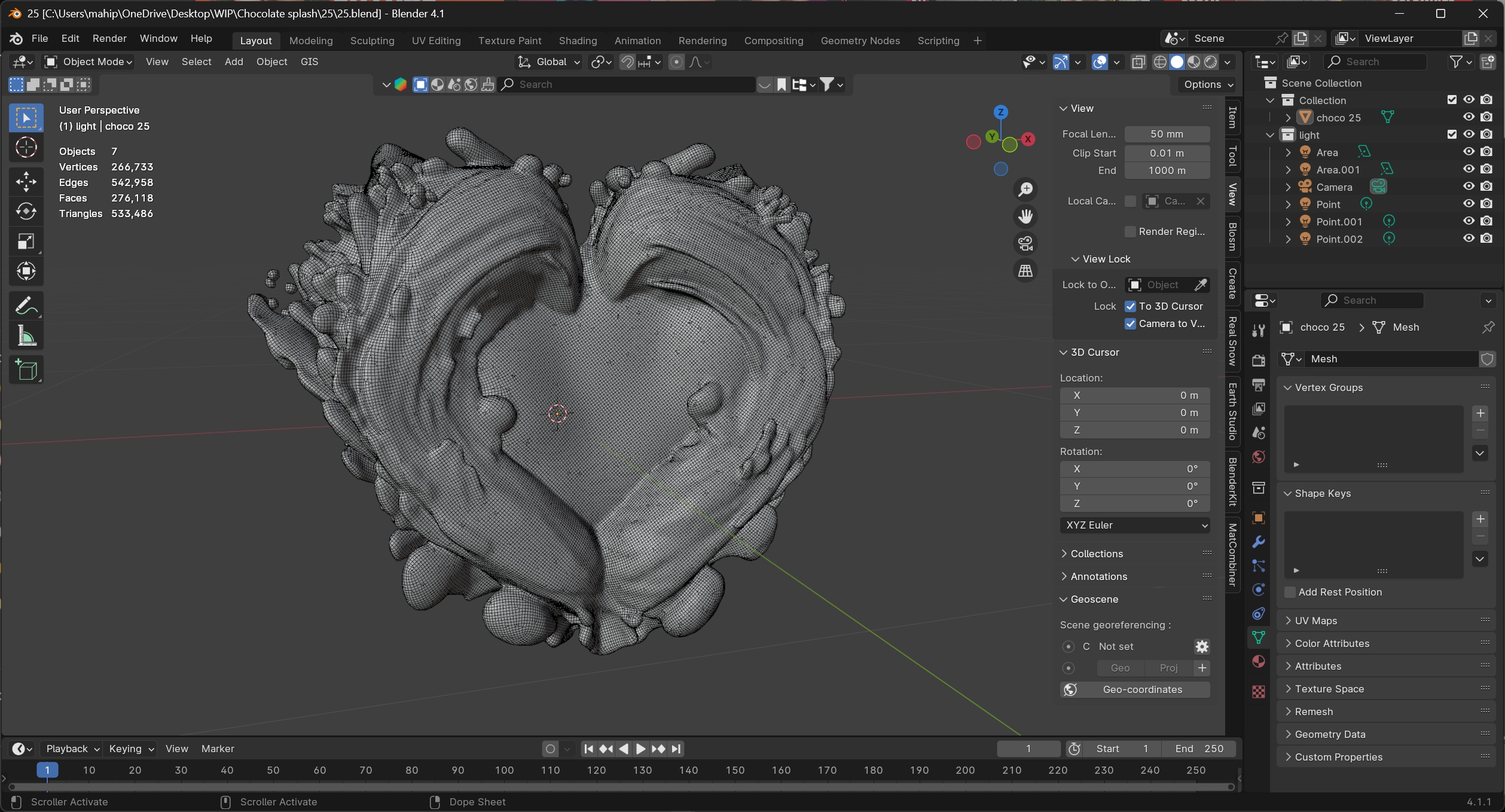The width and height of the screenshot is (1505, 812).
Task: Select the Move tool in toolbar
Action: tap(26, 182)
